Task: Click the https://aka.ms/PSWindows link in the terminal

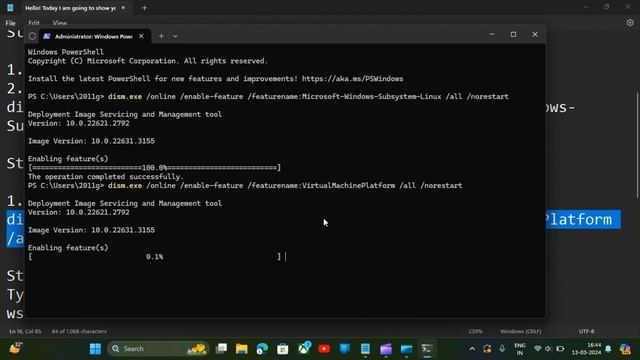Action: (353, 79)
